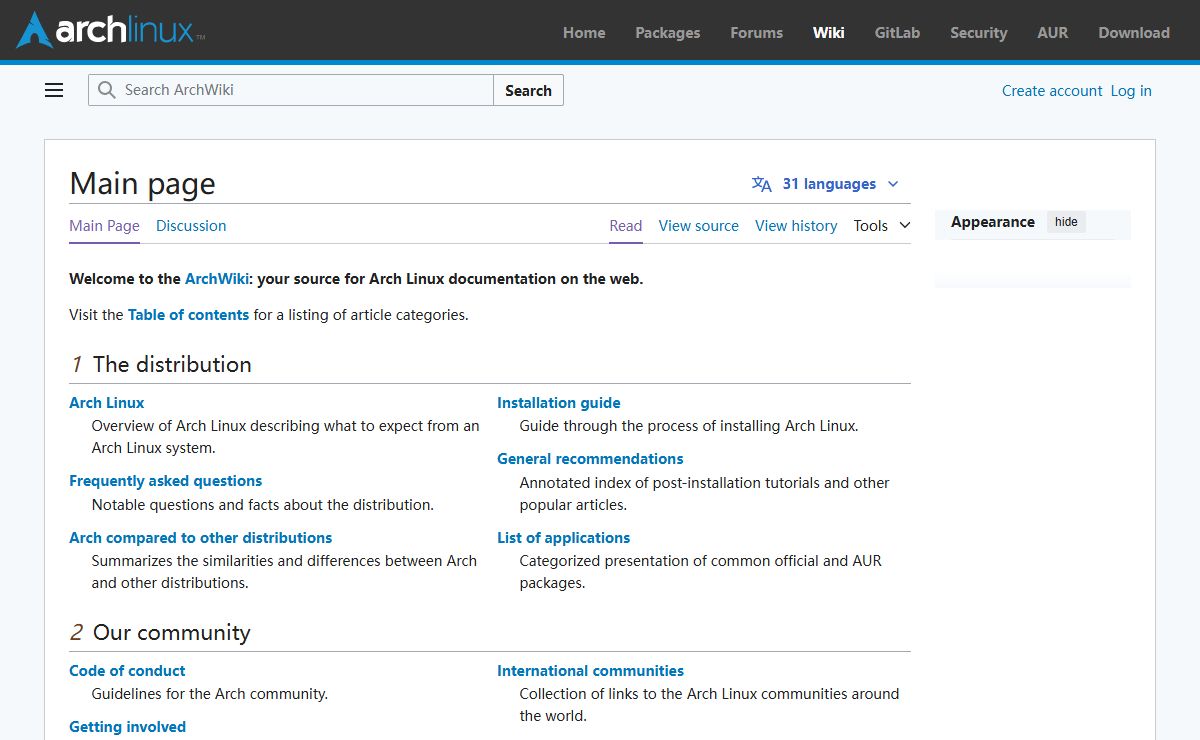Image resolution: width=1200 pixels, height=740 pixels.
Task: Open GitLab in top navigation
Action: [897, 32]
